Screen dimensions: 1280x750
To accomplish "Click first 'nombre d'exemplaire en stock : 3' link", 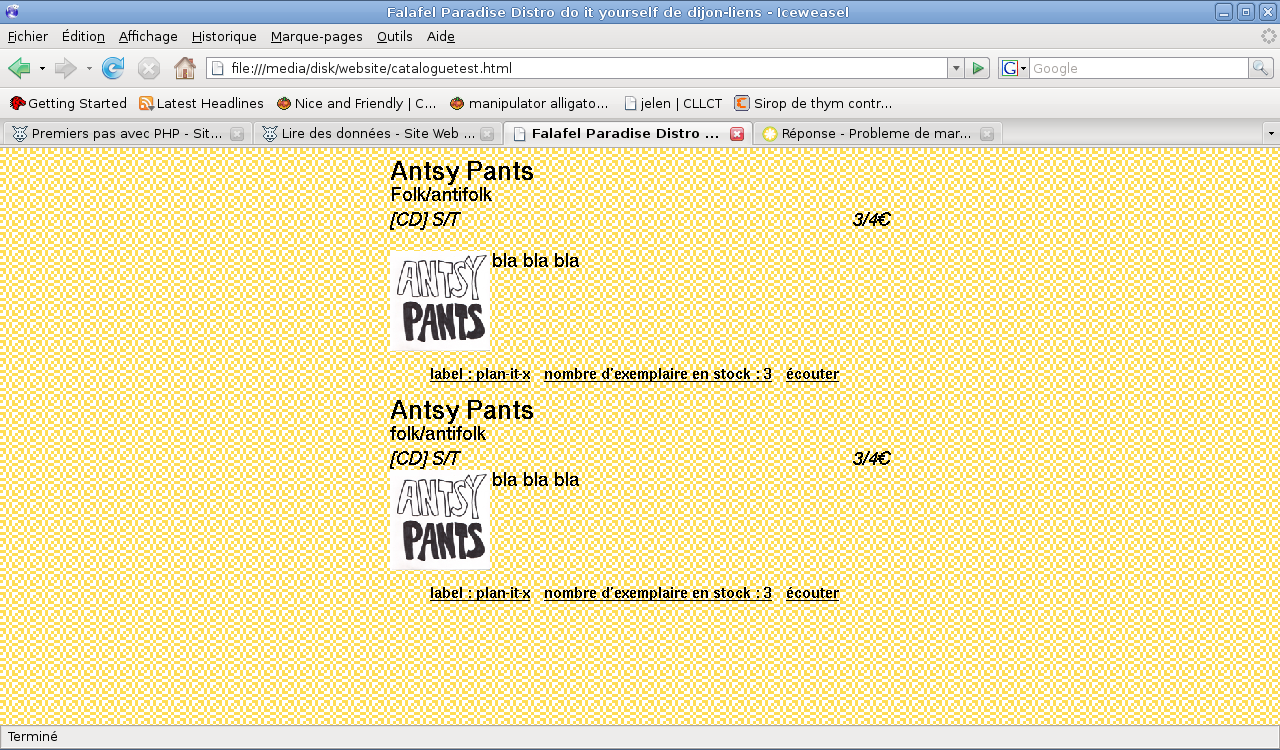I will [658, 374].
